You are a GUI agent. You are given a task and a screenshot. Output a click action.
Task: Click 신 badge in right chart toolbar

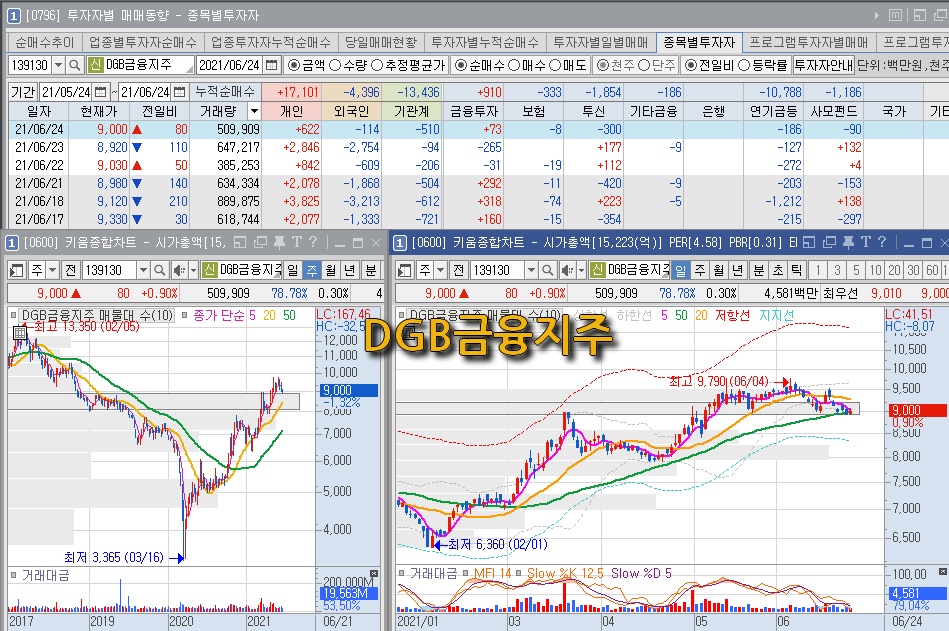[x=598, y=270]
